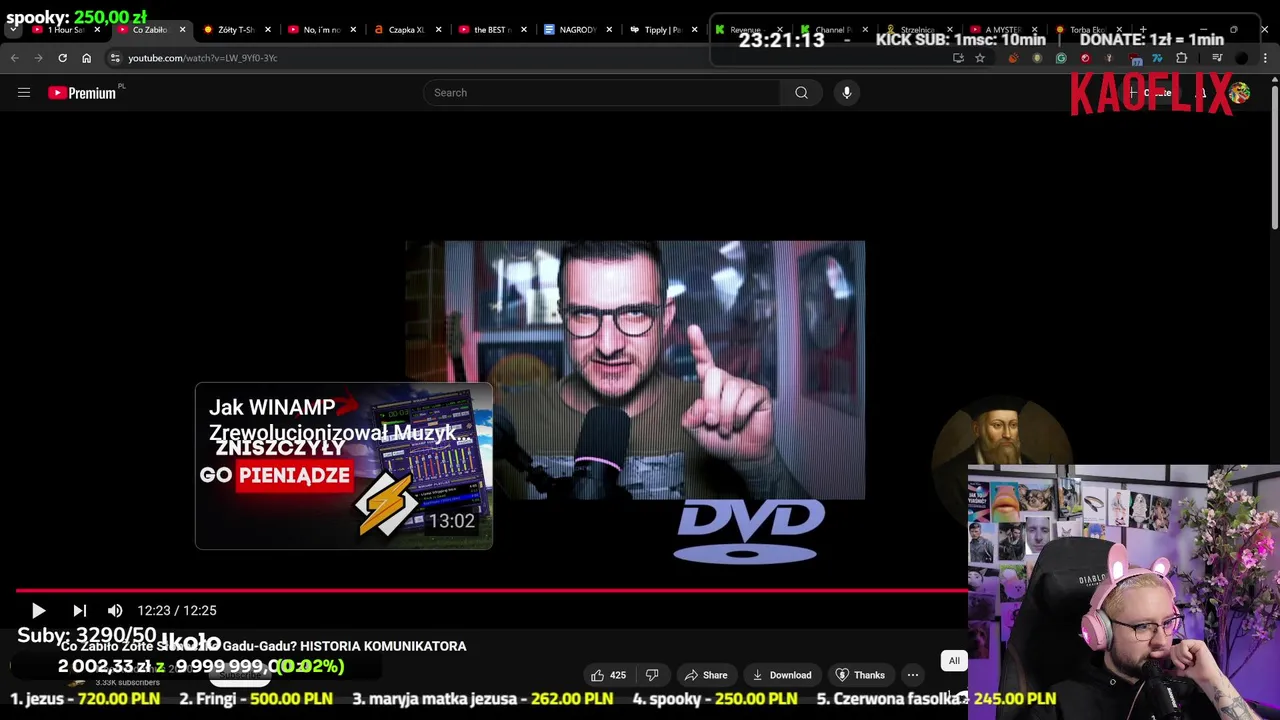Go to YouTube Premium home logo

(82, 93)
